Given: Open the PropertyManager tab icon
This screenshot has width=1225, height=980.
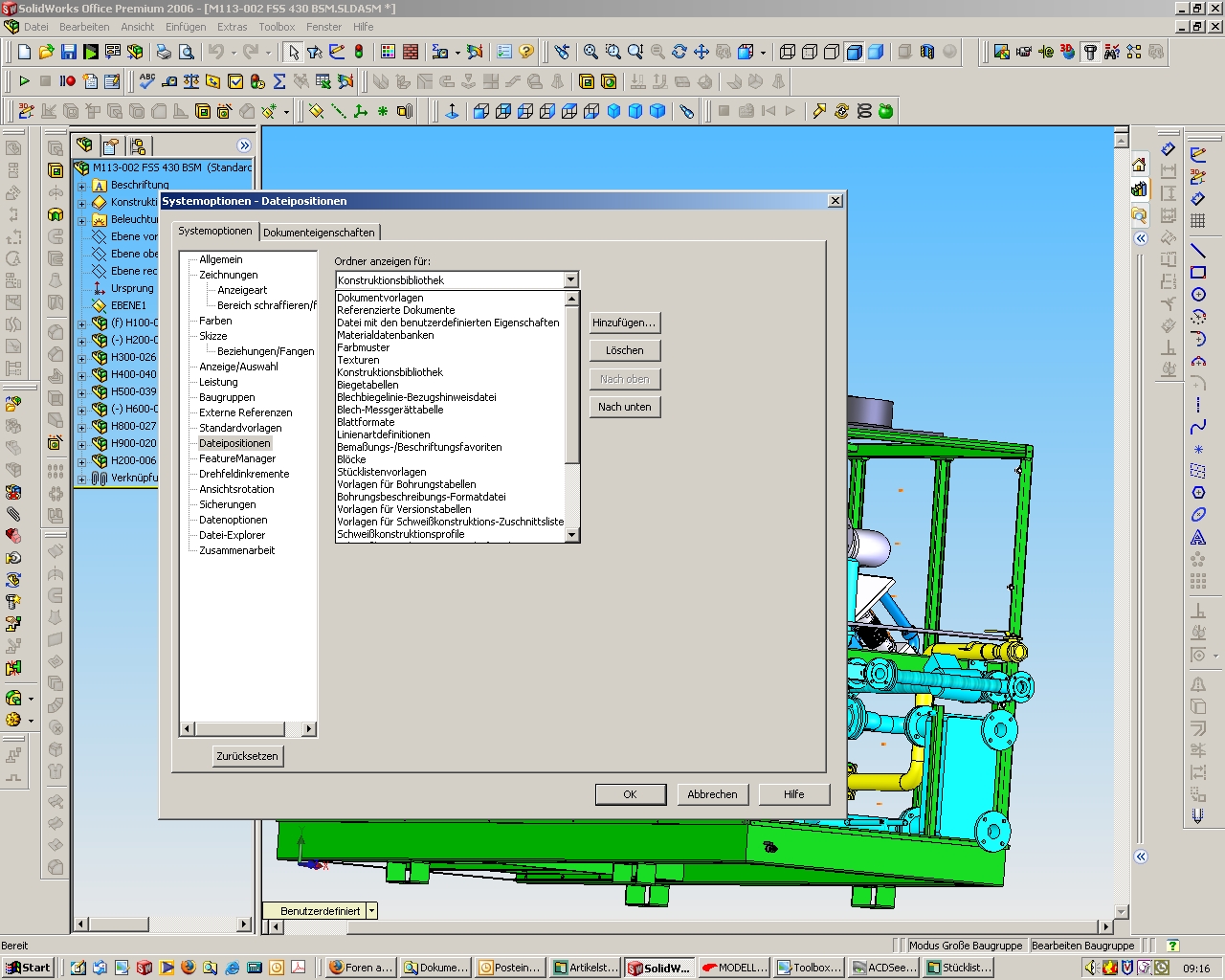Looking at the screenshot, I should click(111, 145).
